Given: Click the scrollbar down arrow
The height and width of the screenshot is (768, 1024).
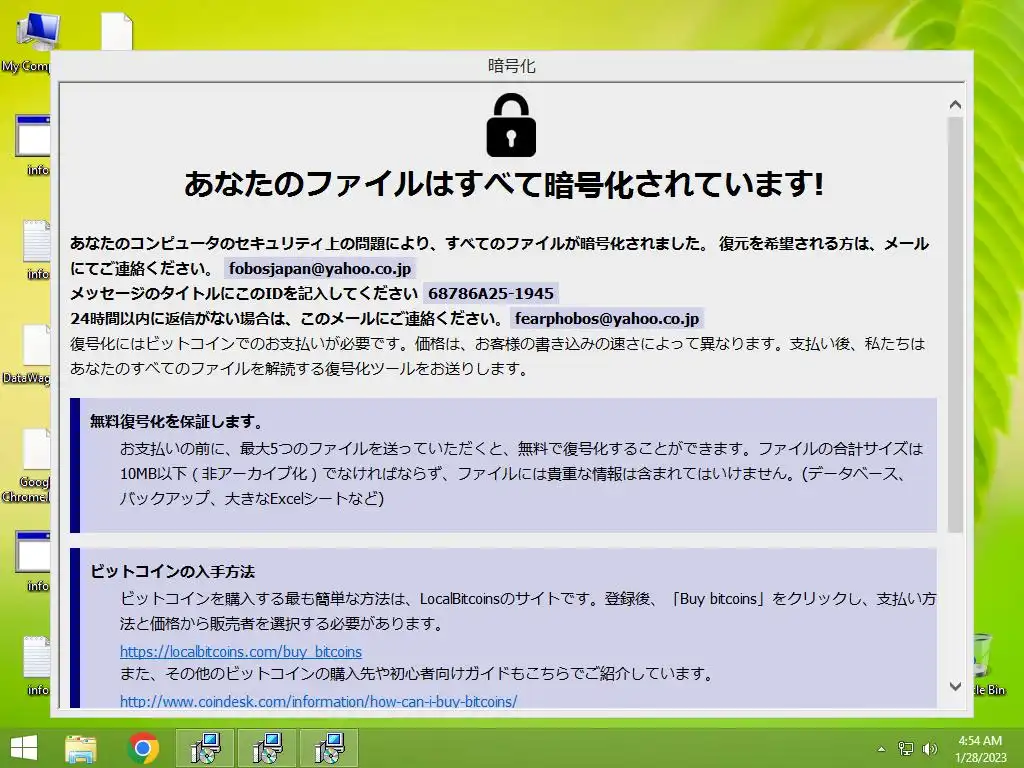Looking at the screenshot, I should tap(955, 686).
